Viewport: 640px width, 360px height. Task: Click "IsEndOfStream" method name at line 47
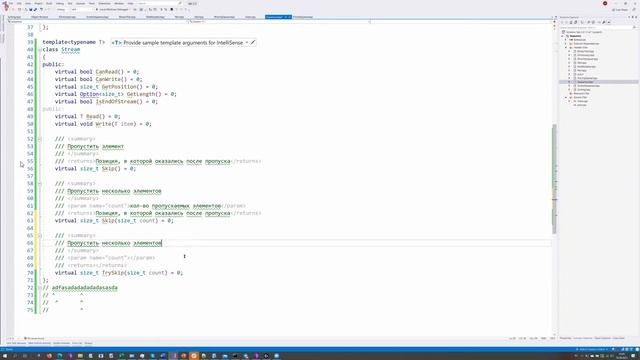116,102
